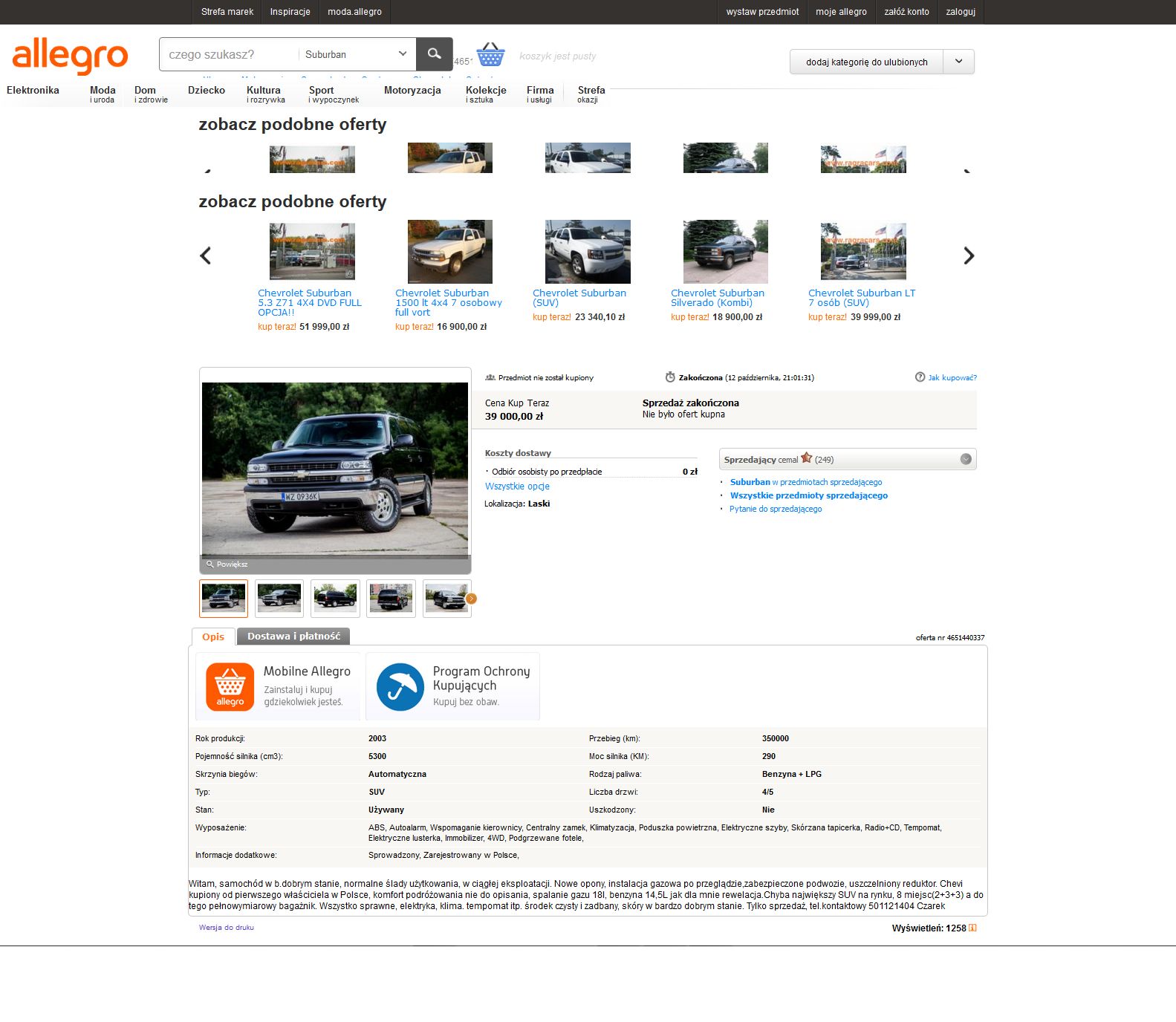Image resolution: width=1176 pixels, height=1022 pixels.
Task: Switch to the Opis tab
Action: tap(213, 637)
